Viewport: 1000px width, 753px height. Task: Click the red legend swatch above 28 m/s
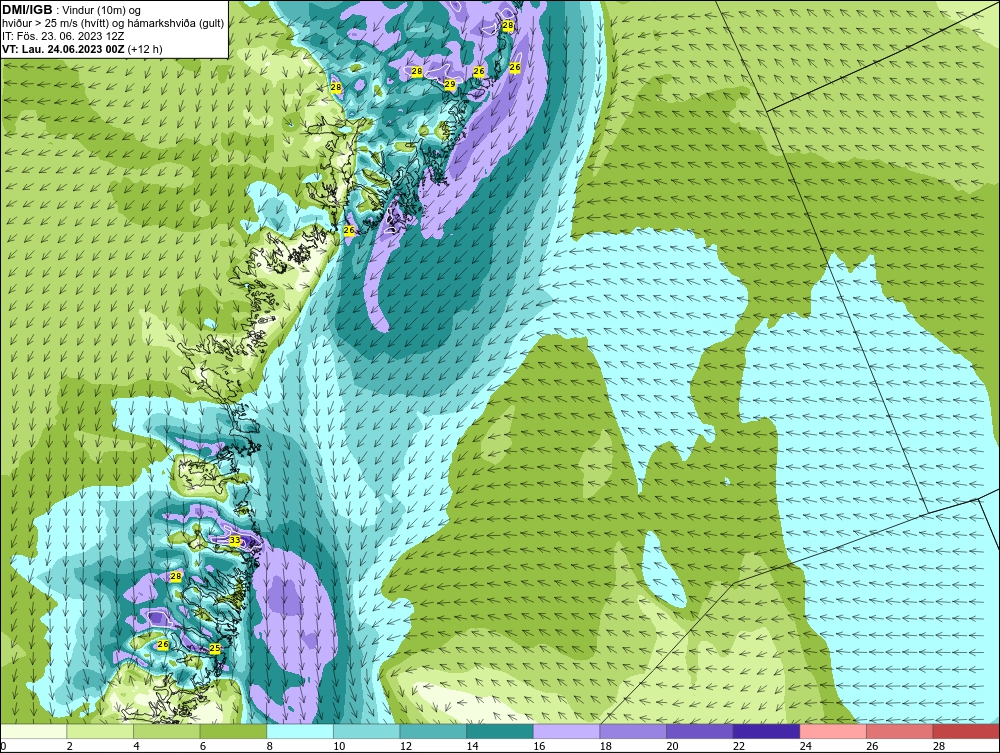tap(966, 731)
